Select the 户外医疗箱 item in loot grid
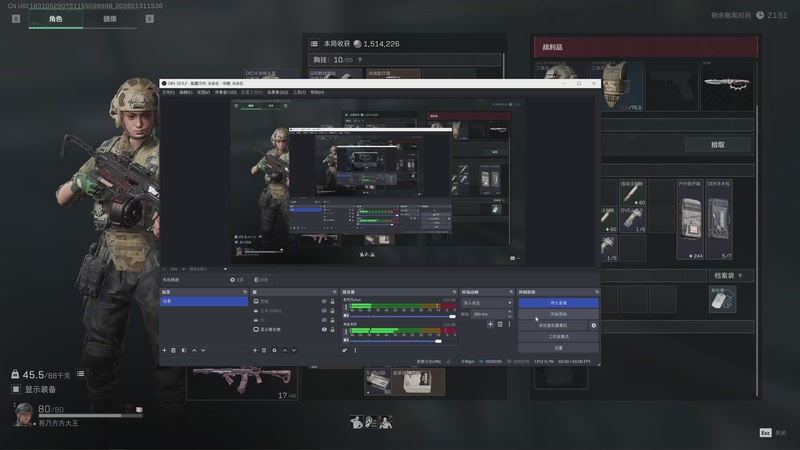 click(x=690, y=219)
